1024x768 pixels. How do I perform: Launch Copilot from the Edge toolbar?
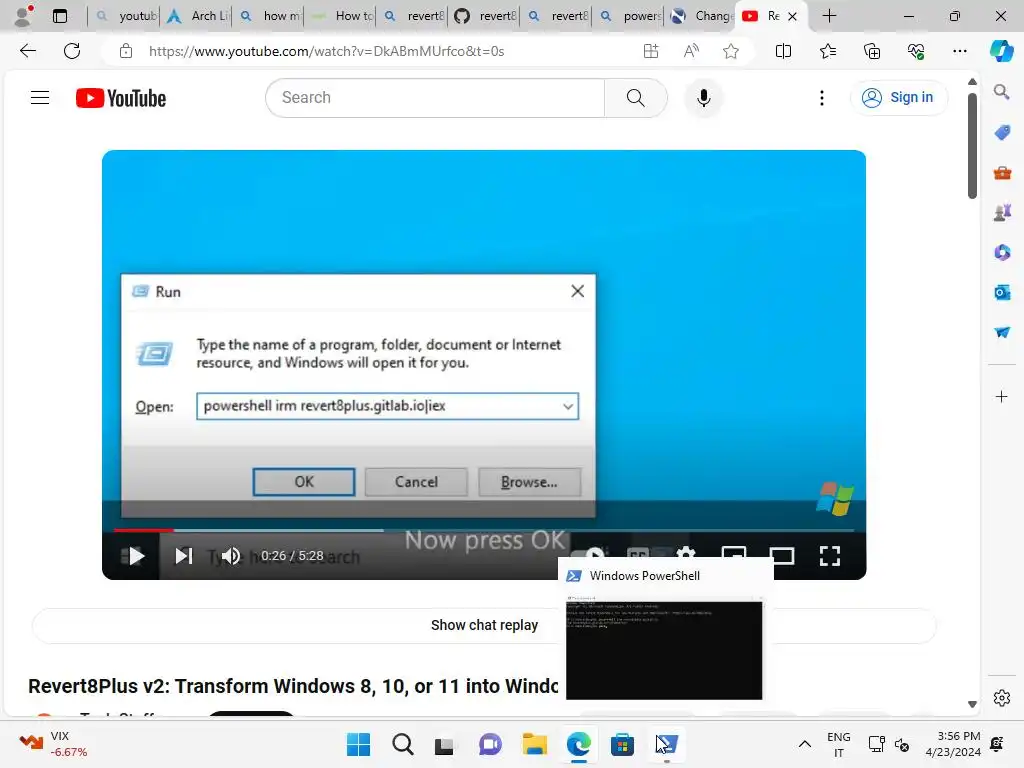(x=1000, y=51)
